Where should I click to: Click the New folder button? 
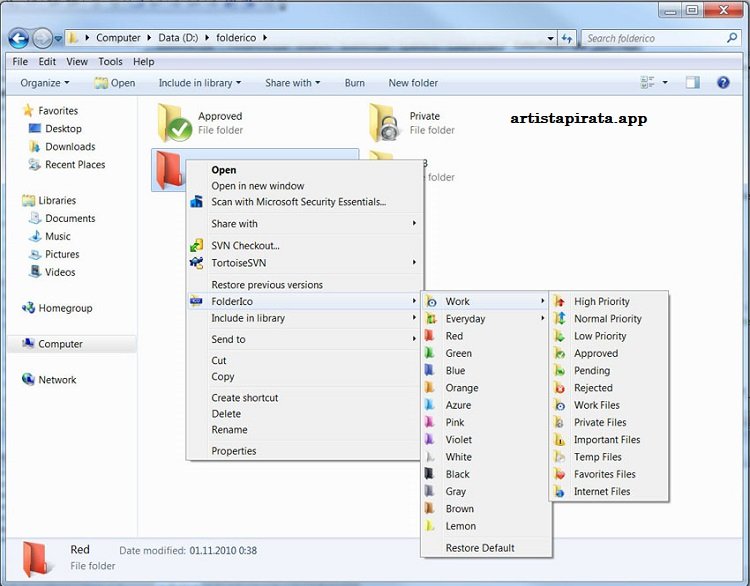pyautogui.click(x=413, y=83)
